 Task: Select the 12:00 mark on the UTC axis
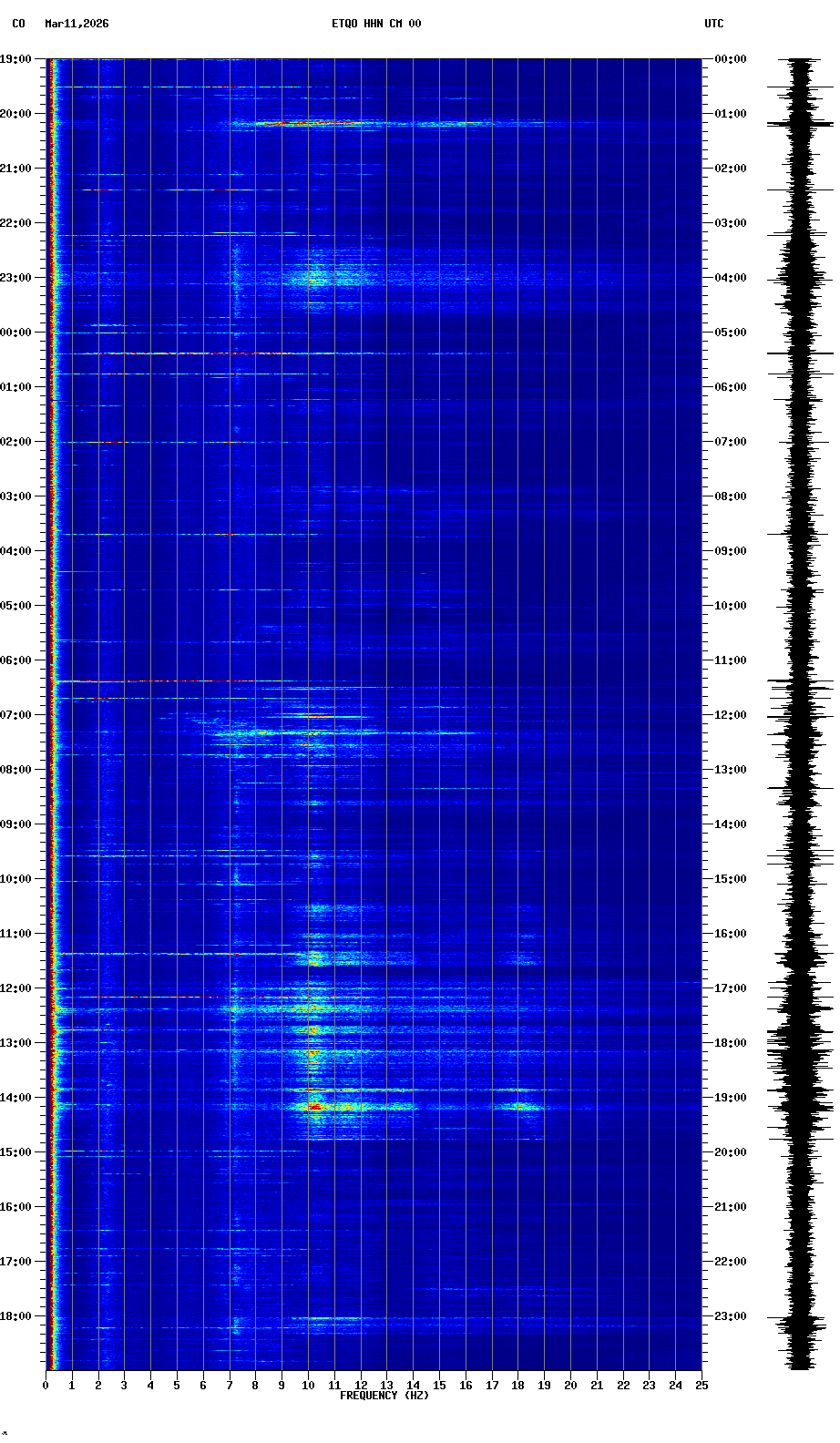(x=730, y=715)
